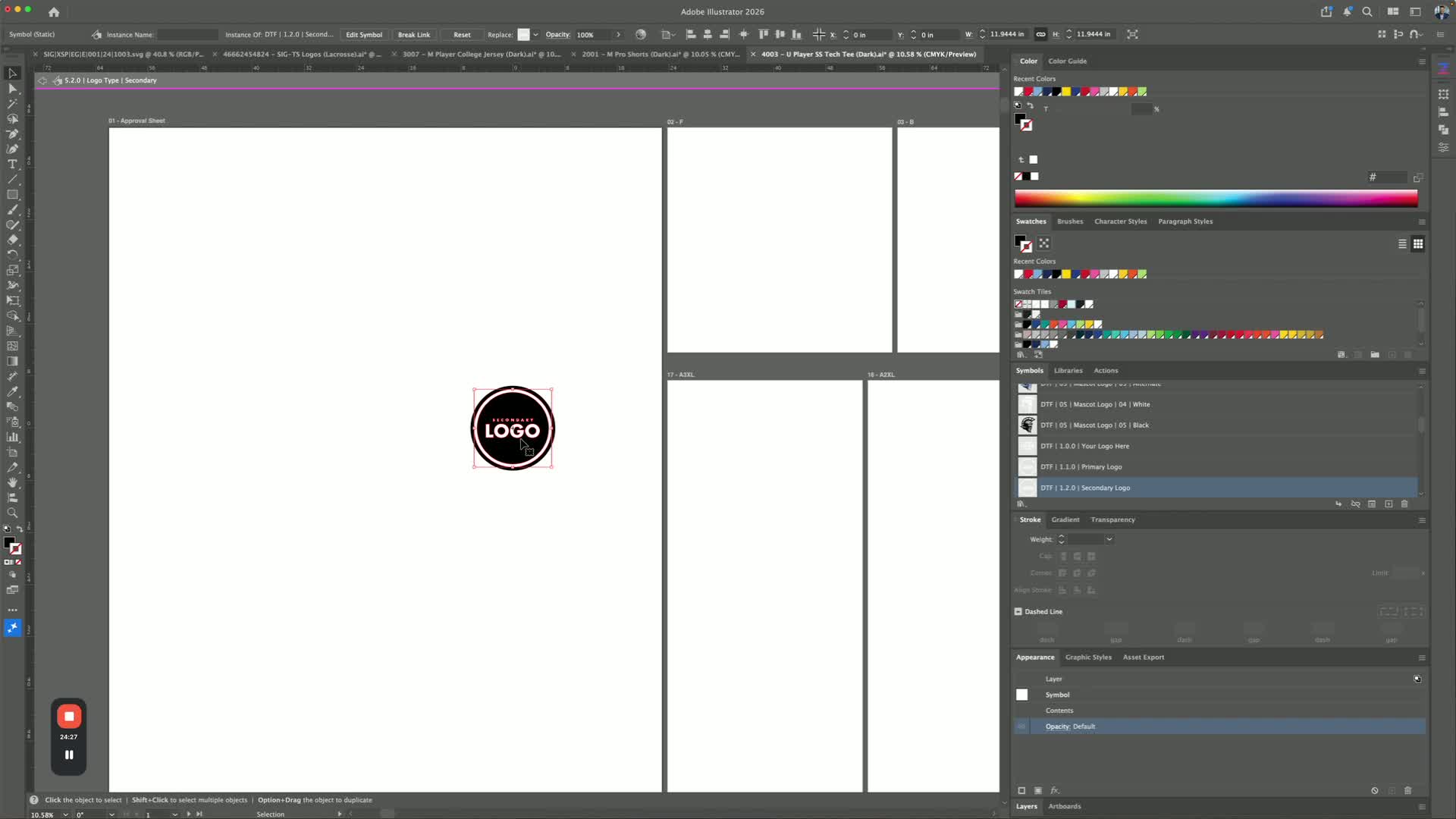Click the Edit Symbol button
This screenshot has width=1456, height=819.
(x=364, y=35)
